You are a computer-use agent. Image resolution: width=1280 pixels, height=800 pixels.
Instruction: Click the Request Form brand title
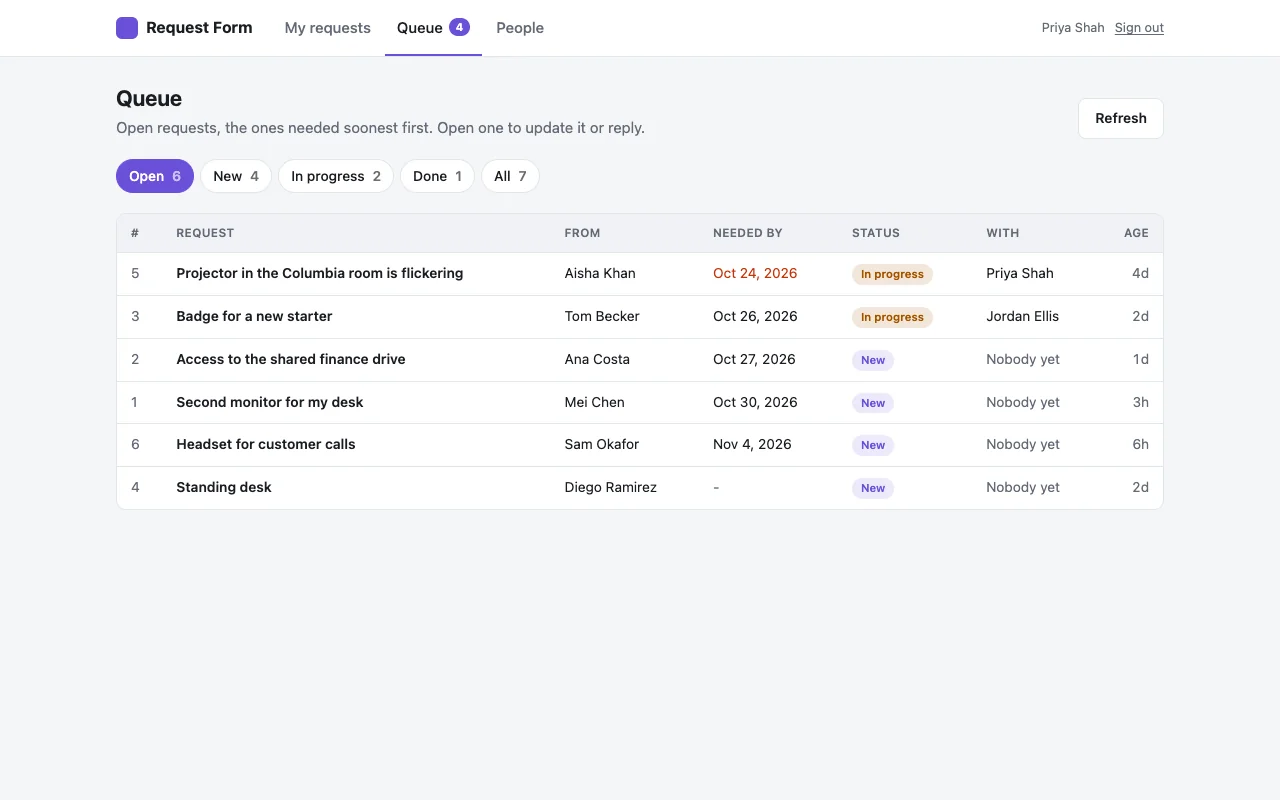[x=199, y=28]
